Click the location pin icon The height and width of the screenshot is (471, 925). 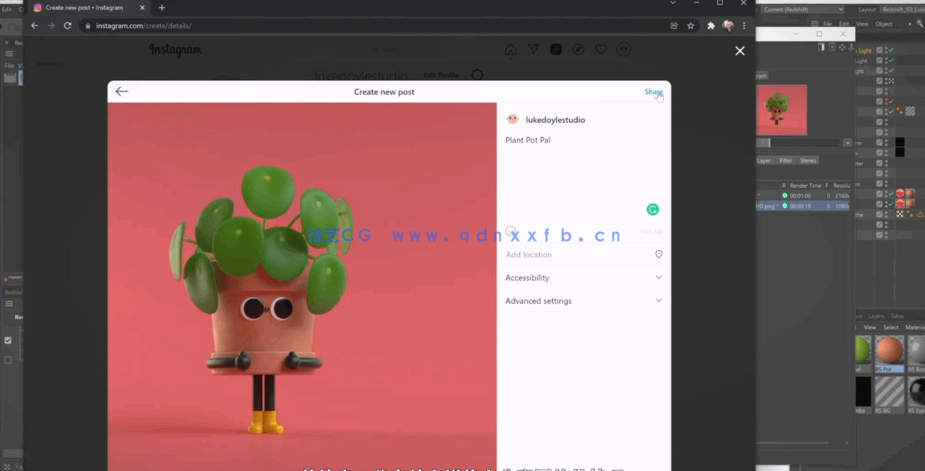(x=658, y=254)
